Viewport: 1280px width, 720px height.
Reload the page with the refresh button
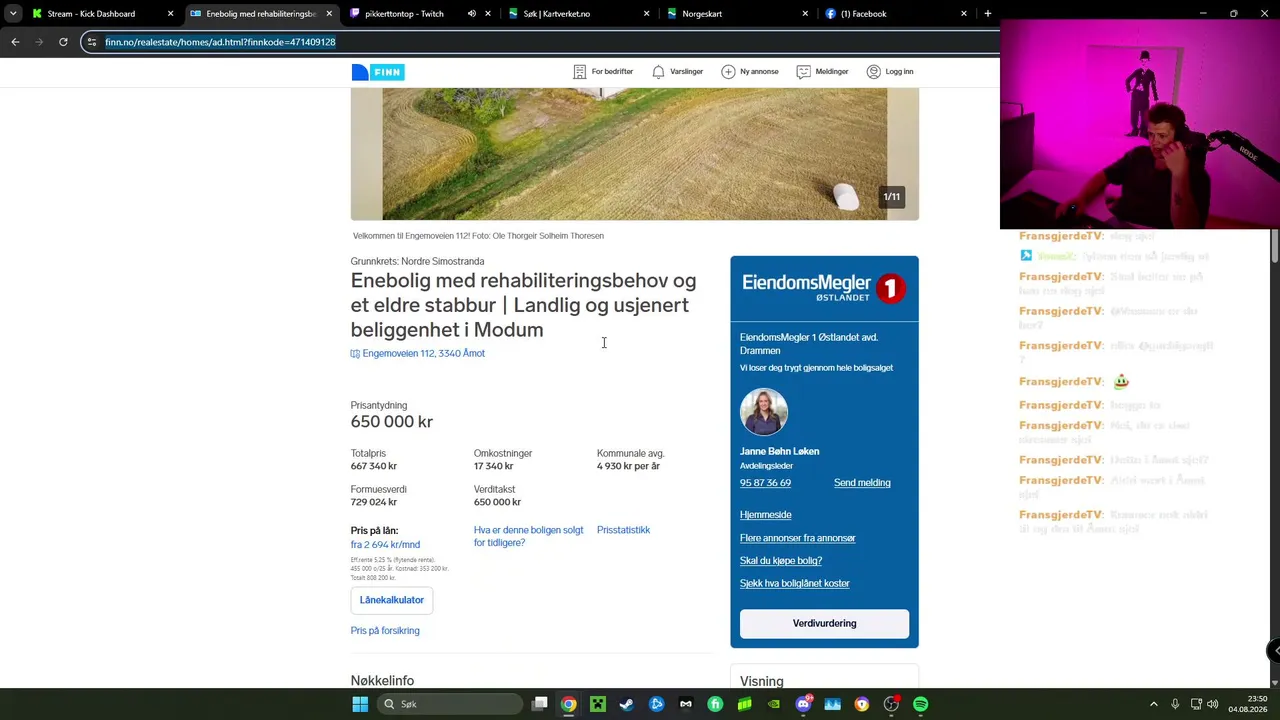[63, 42]
